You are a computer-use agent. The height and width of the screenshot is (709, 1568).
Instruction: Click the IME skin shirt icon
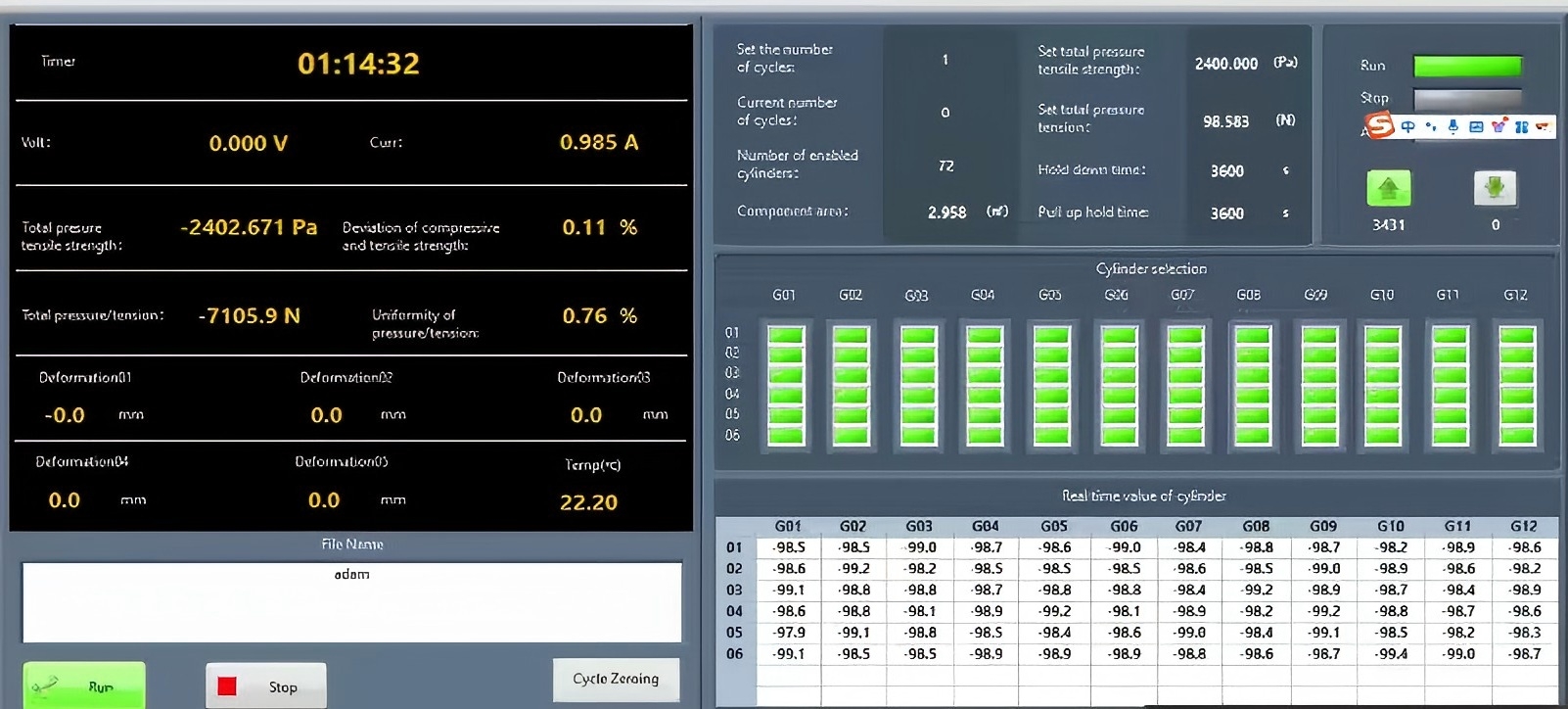[x=1499, y=126]
